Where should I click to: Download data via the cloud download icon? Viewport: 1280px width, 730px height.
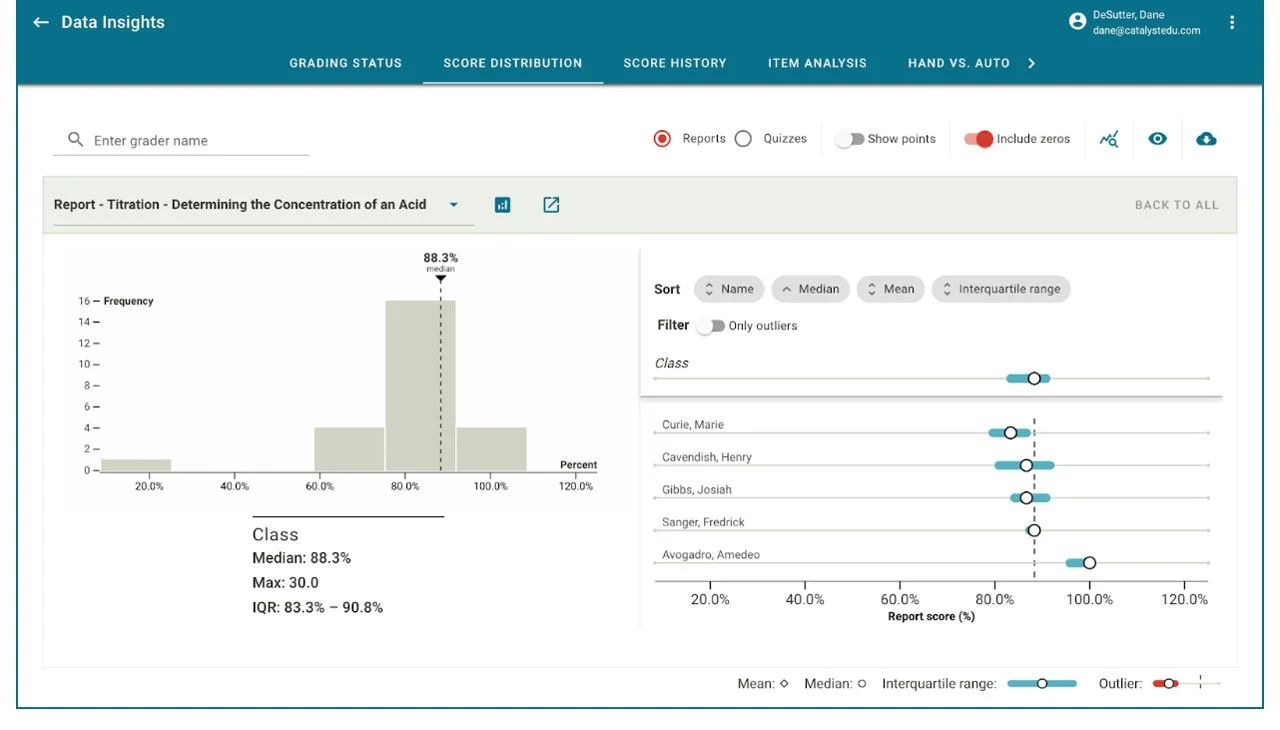(1206, 139)
